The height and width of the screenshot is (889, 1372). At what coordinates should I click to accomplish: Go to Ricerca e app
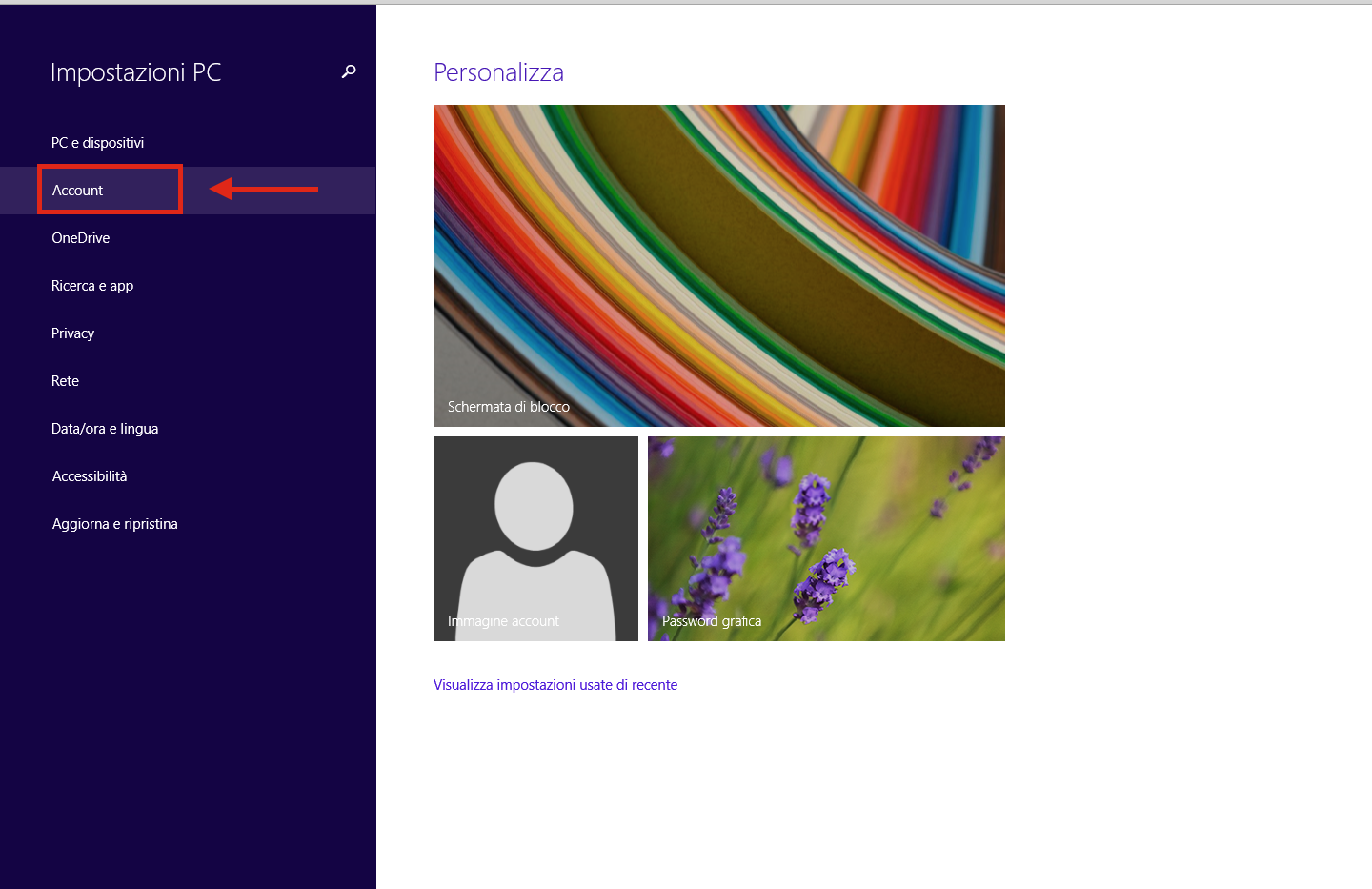188,286
